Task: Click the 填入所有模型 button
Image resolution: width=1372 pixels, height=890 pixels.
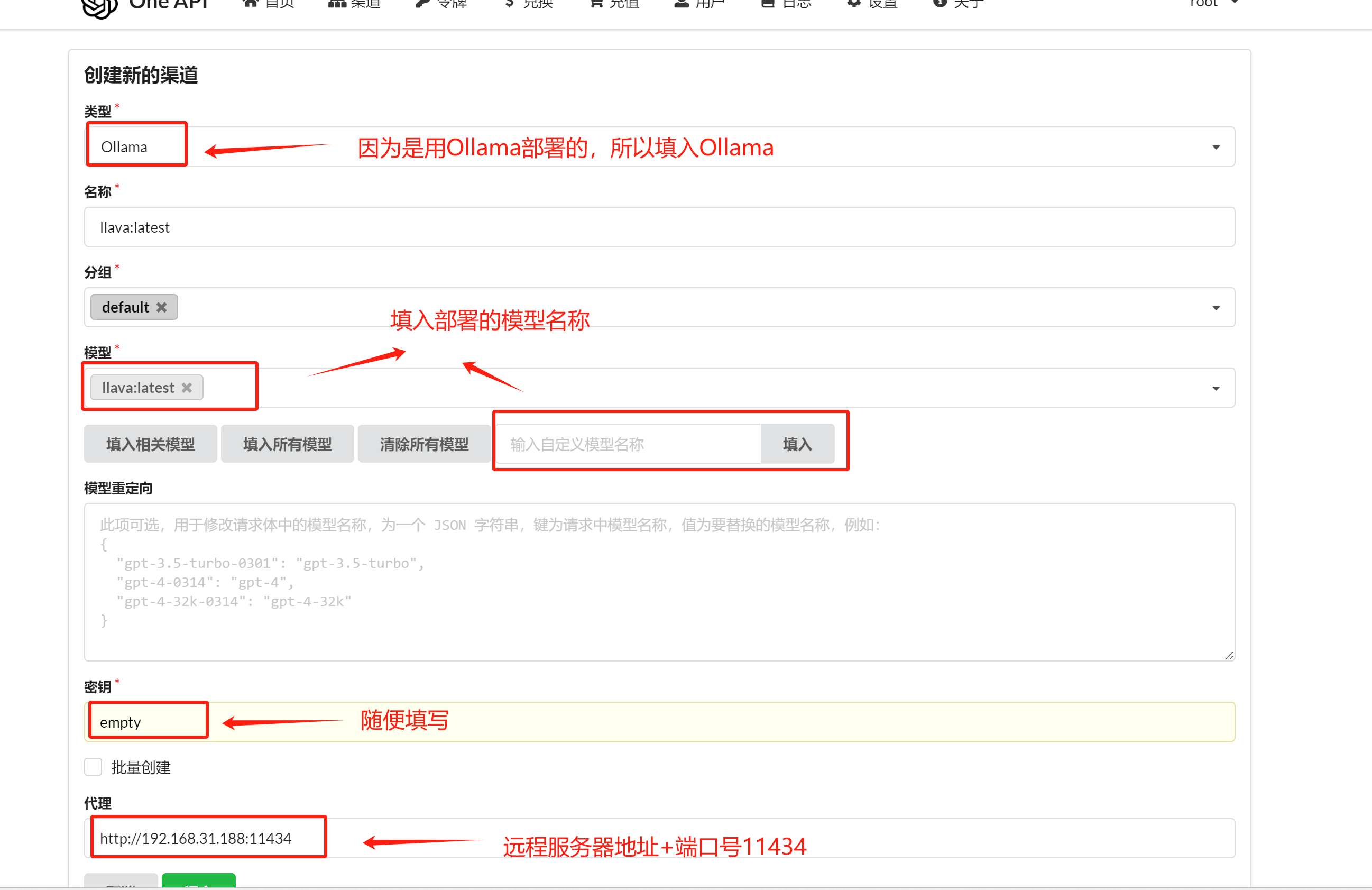Action: pyautogui.click(x=287, y=444)
